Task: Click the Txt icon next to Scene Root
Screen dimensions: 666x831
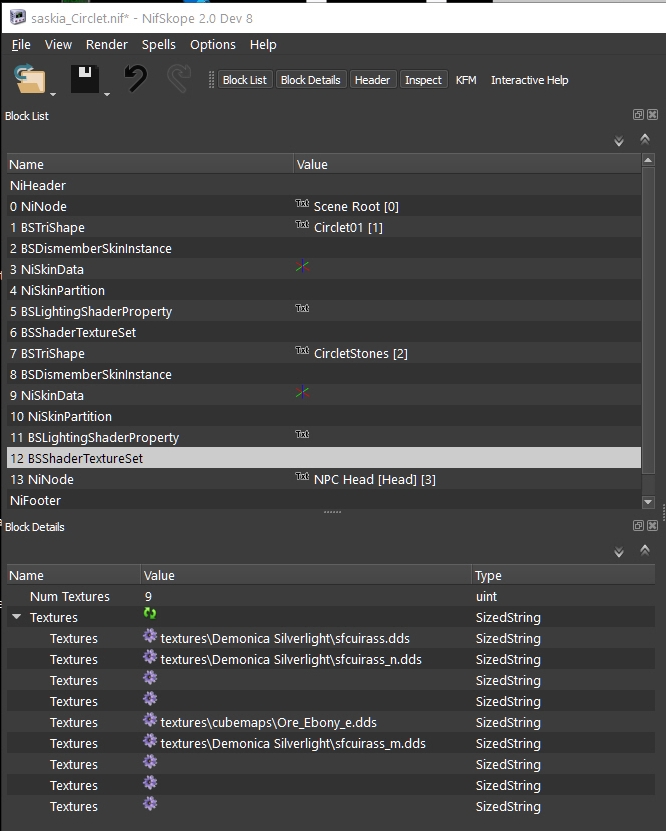Action: click(x=302, y=204)
